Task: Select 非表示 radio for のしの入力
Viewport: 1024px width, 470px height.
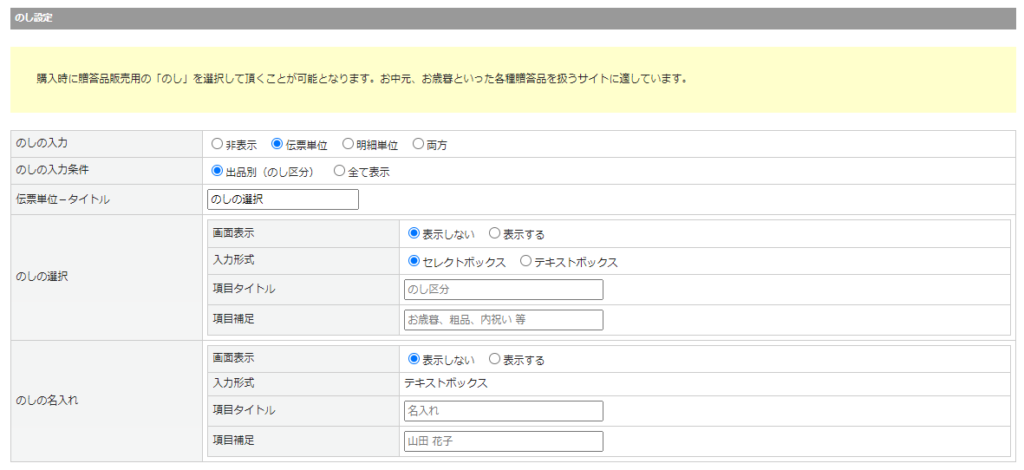Action: tap(217, 144)
